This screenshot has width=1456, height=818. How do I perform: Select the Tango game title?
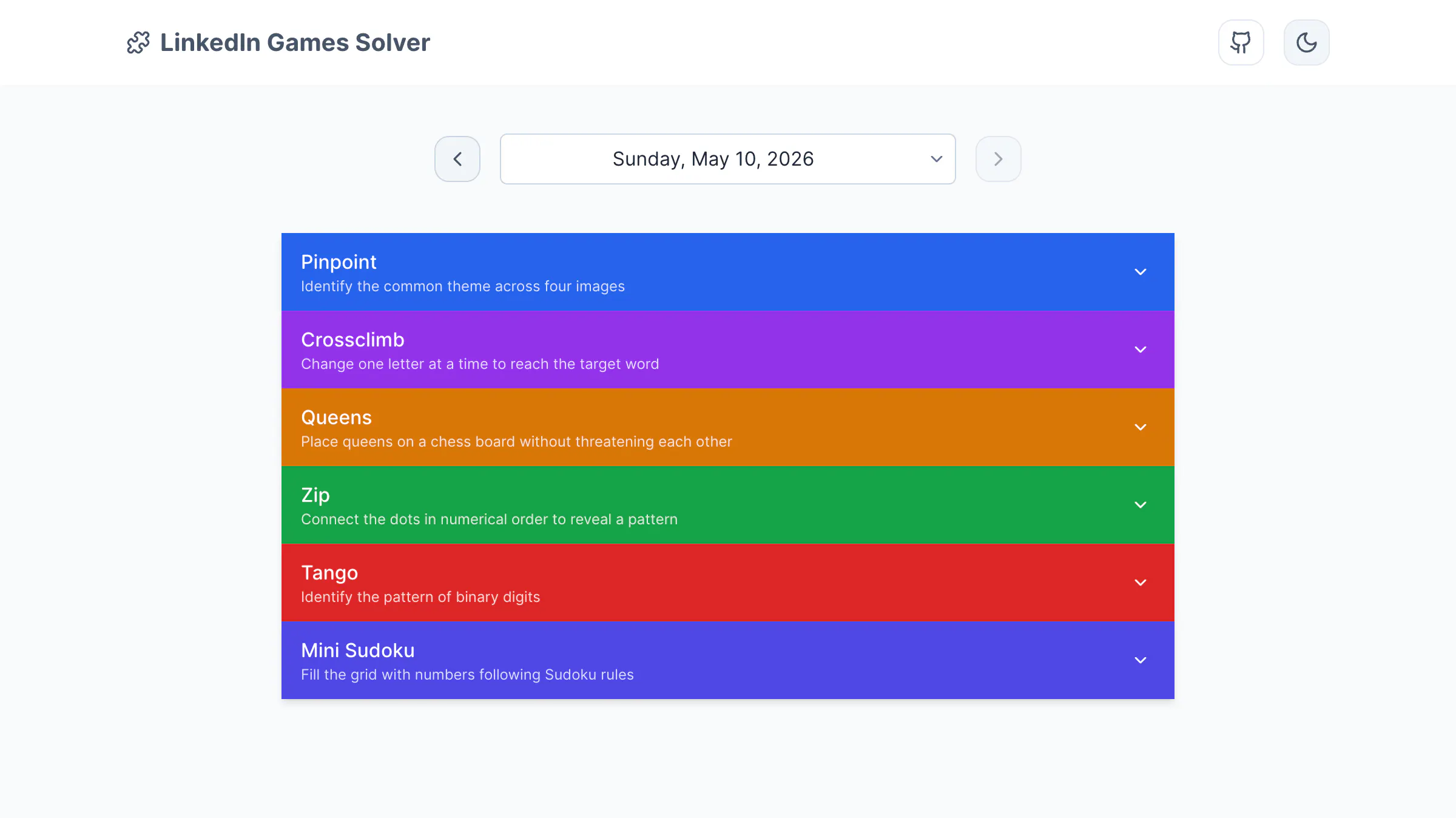[x=329, y=573]
